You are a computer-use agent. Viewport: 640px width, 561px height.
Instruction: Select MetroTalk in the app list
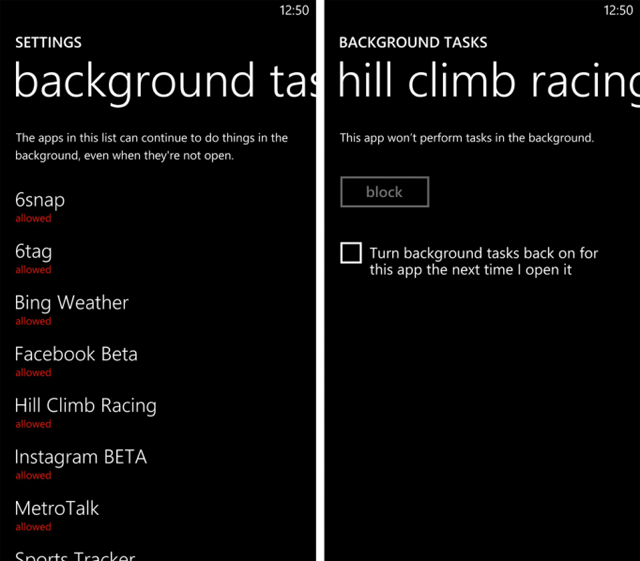(57, 508)
